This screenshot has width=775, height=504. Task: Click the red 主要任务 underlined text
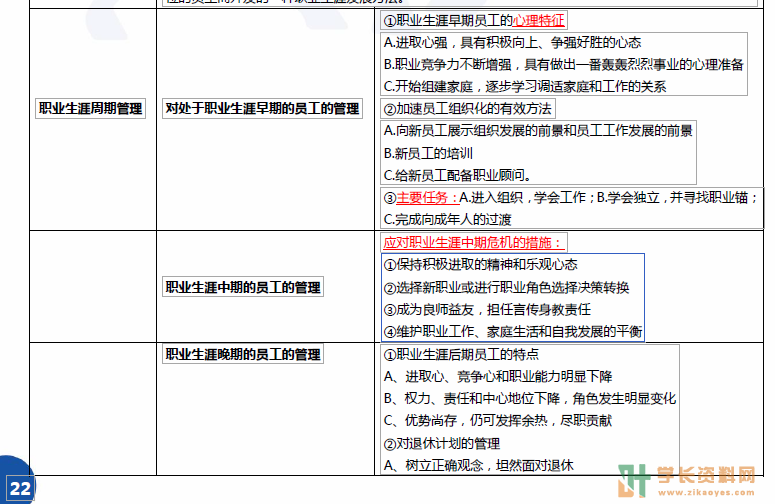point(427,198)
